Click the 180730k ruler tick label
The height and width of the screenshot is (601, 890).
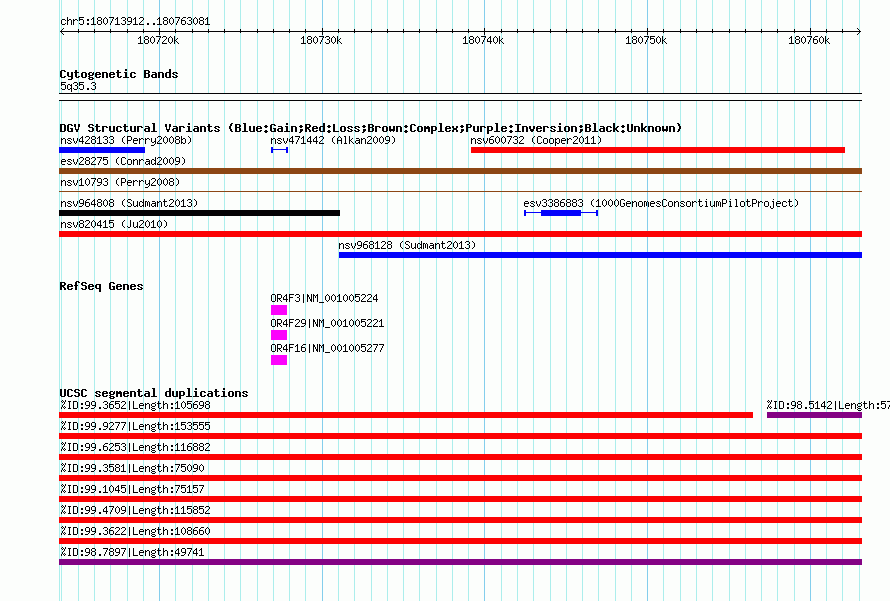[321, 40]
